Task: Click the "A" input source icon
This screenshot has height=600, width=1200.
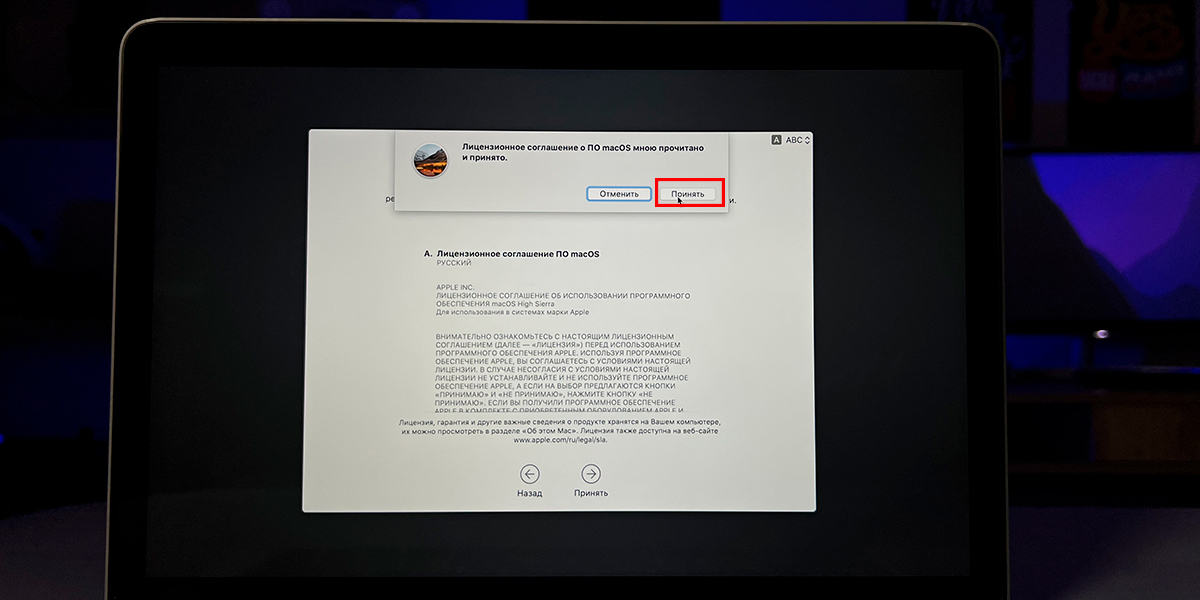Action: click(776, 141)
